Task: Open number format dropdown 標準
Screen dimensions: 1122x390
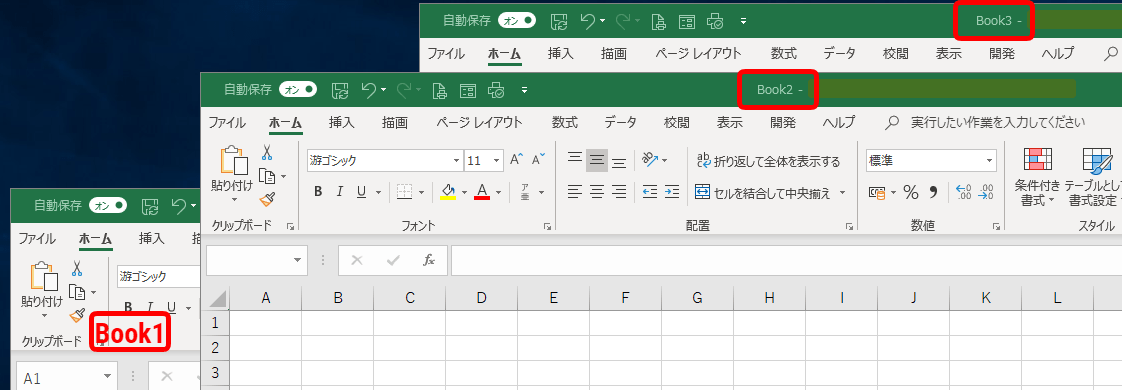Action: 990,161
